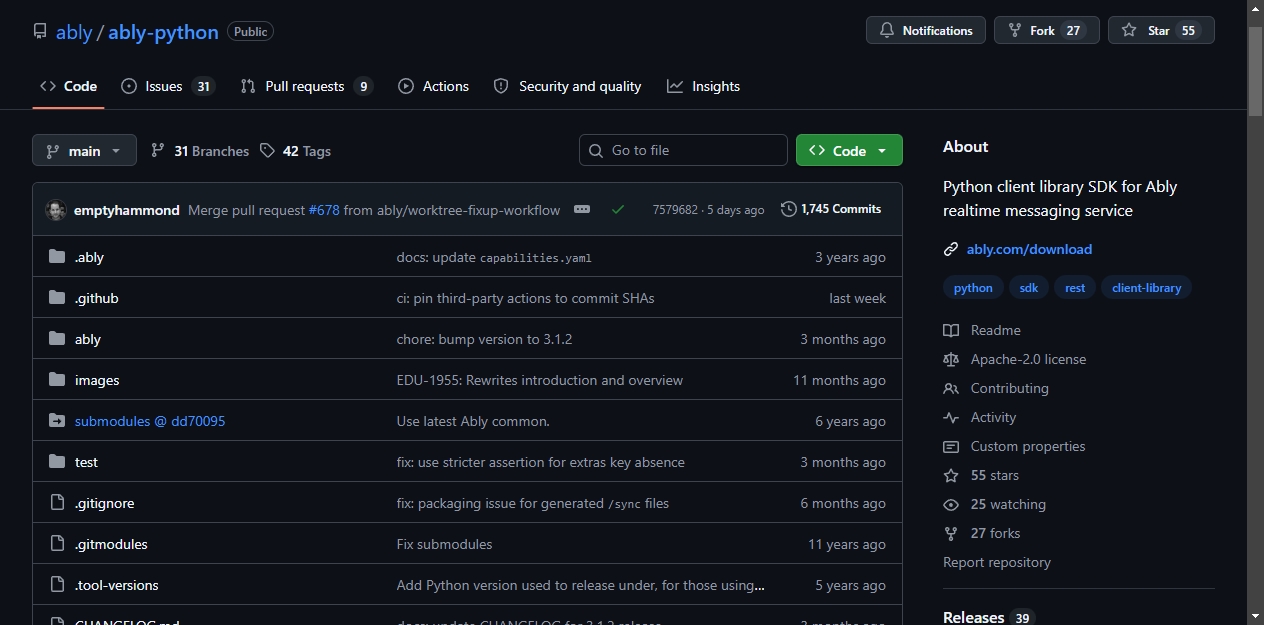Open commit 'Use latest Ably common.'
This screenshot has width=1264, height=625.
(473, 421)
